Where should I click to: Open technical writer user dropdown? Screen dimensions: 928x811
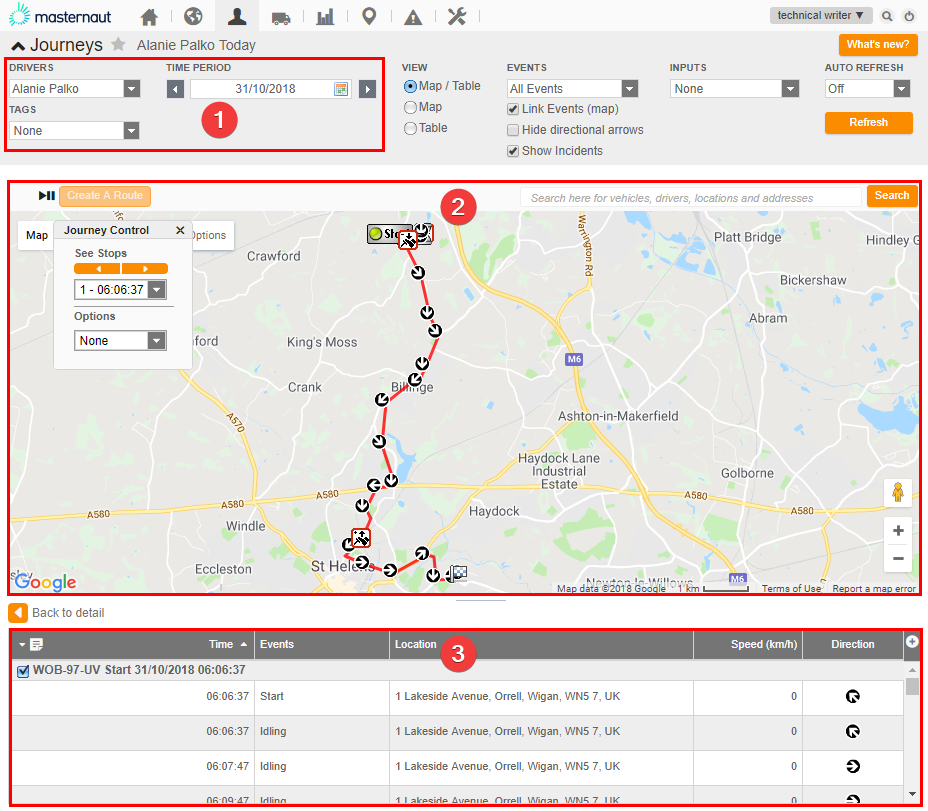(821, 15)
